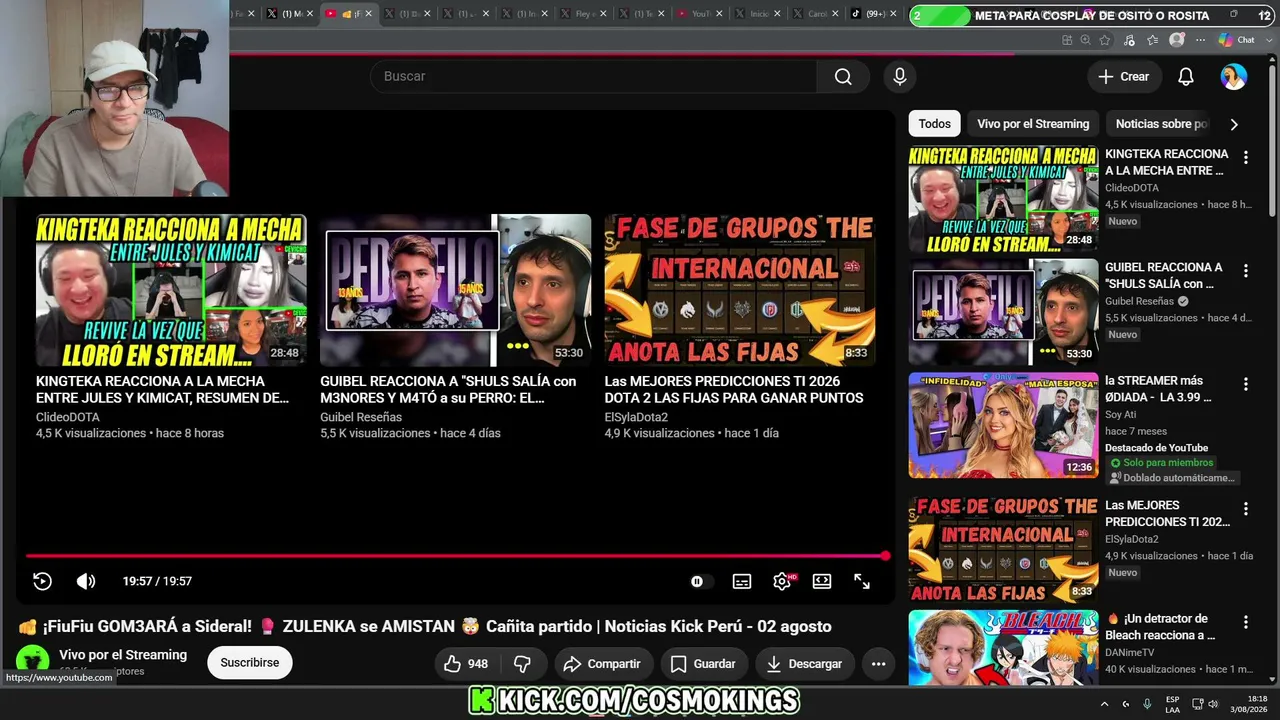Open the Bleach detractor video thumbnail
The image size is (1280, 720).
[x=1003, y=648]
